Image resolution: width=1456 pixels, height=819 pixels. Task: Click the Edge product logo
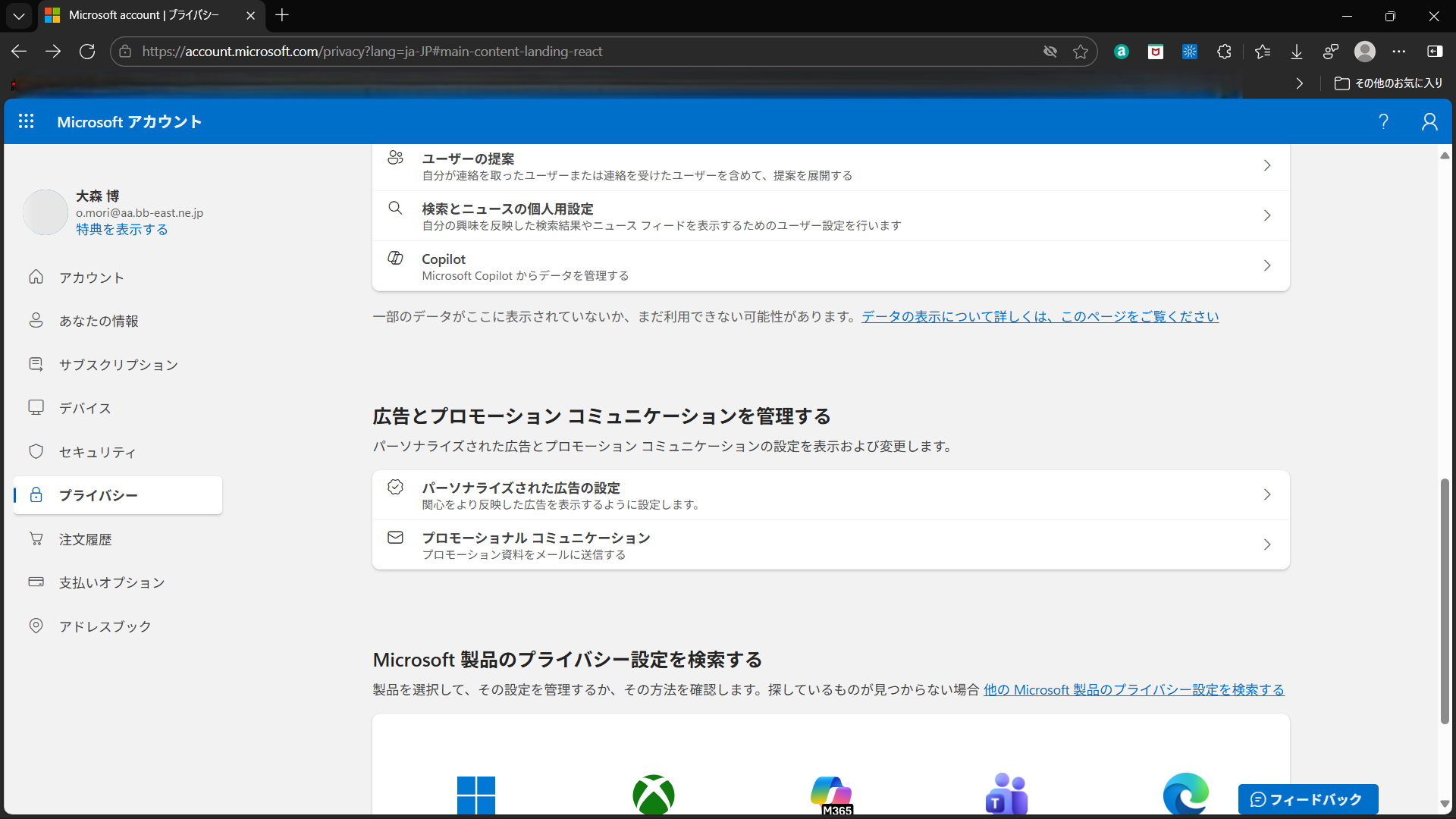tap(1186, 794)
